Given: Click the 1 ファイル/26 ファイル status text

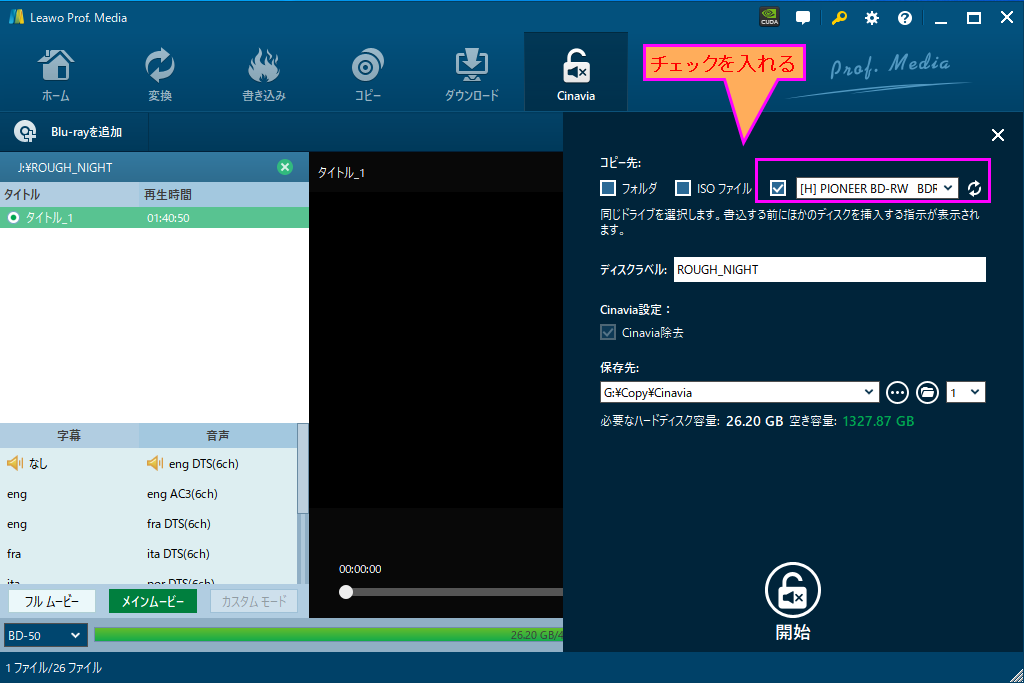Looking at the screenshot, I should point(54,668).
